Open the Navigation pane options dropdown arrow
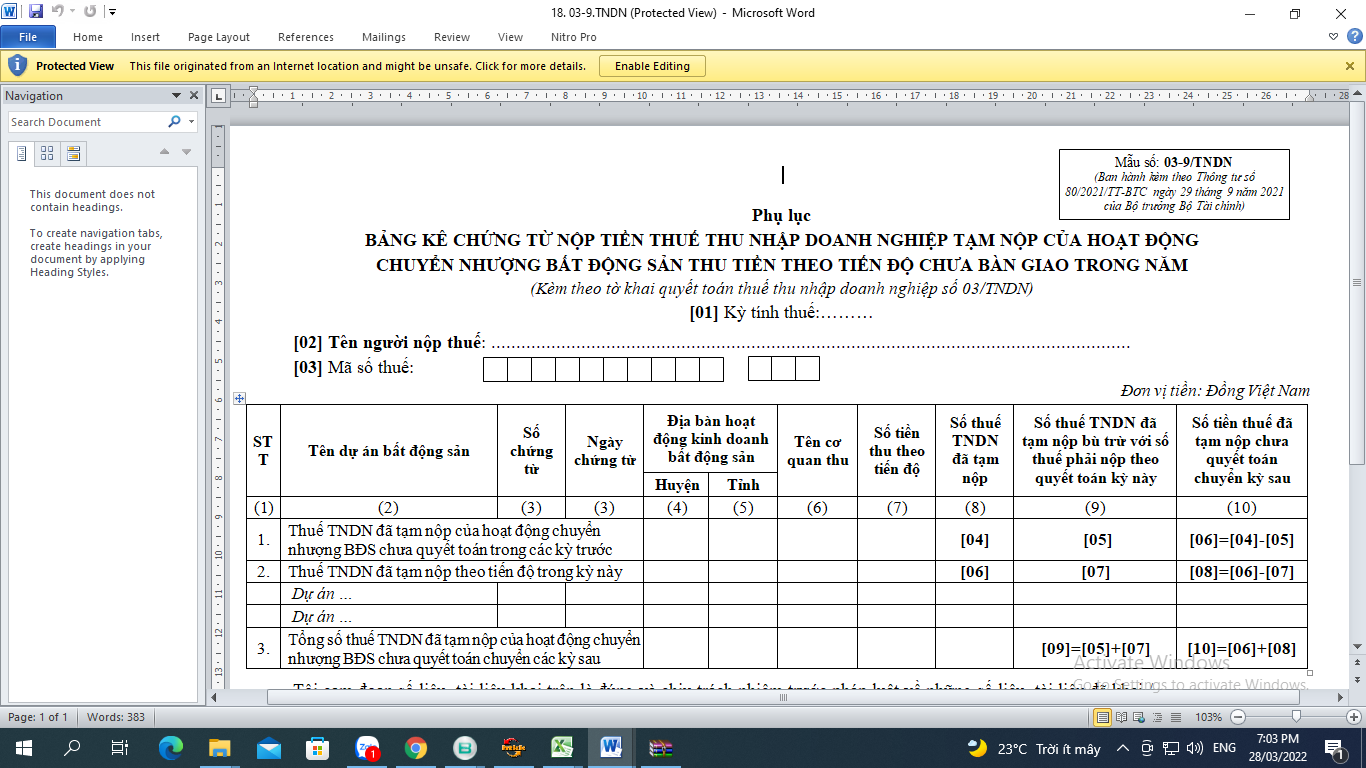The width and height of the screenshot is (1366, 768). point(176,96)
